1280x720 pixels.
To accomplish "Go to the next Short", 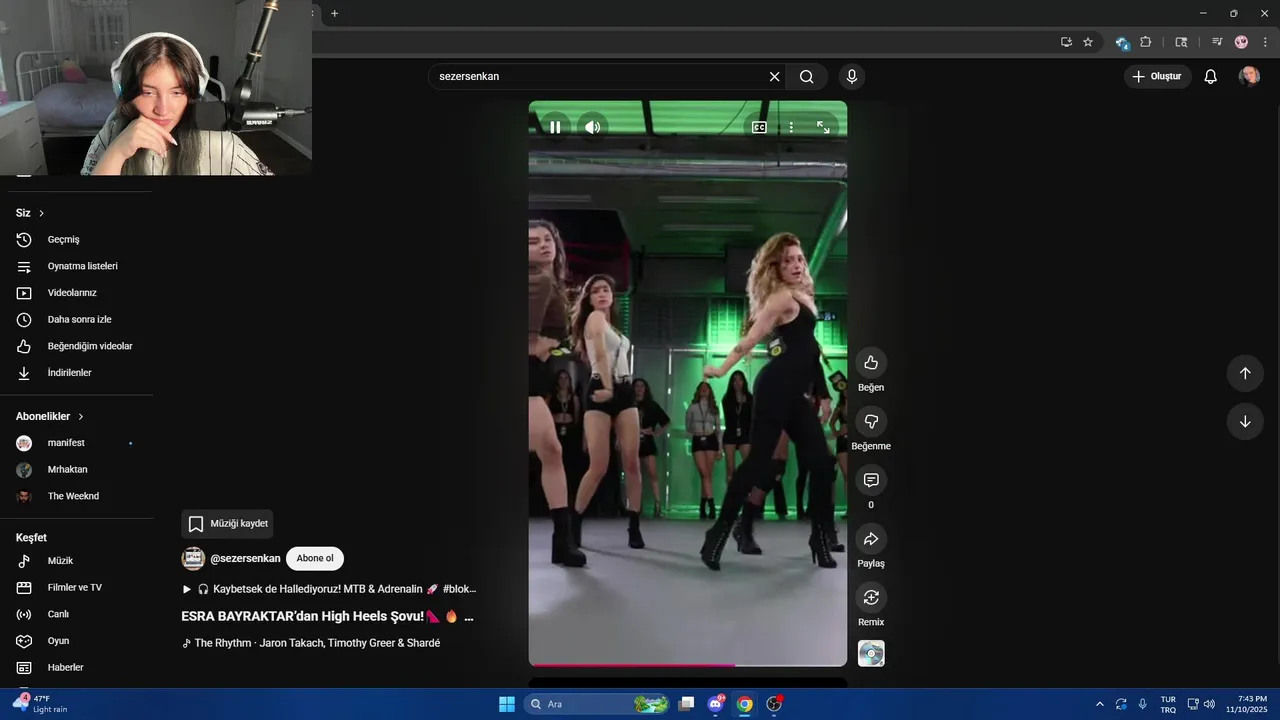I will coord(1245,421).
